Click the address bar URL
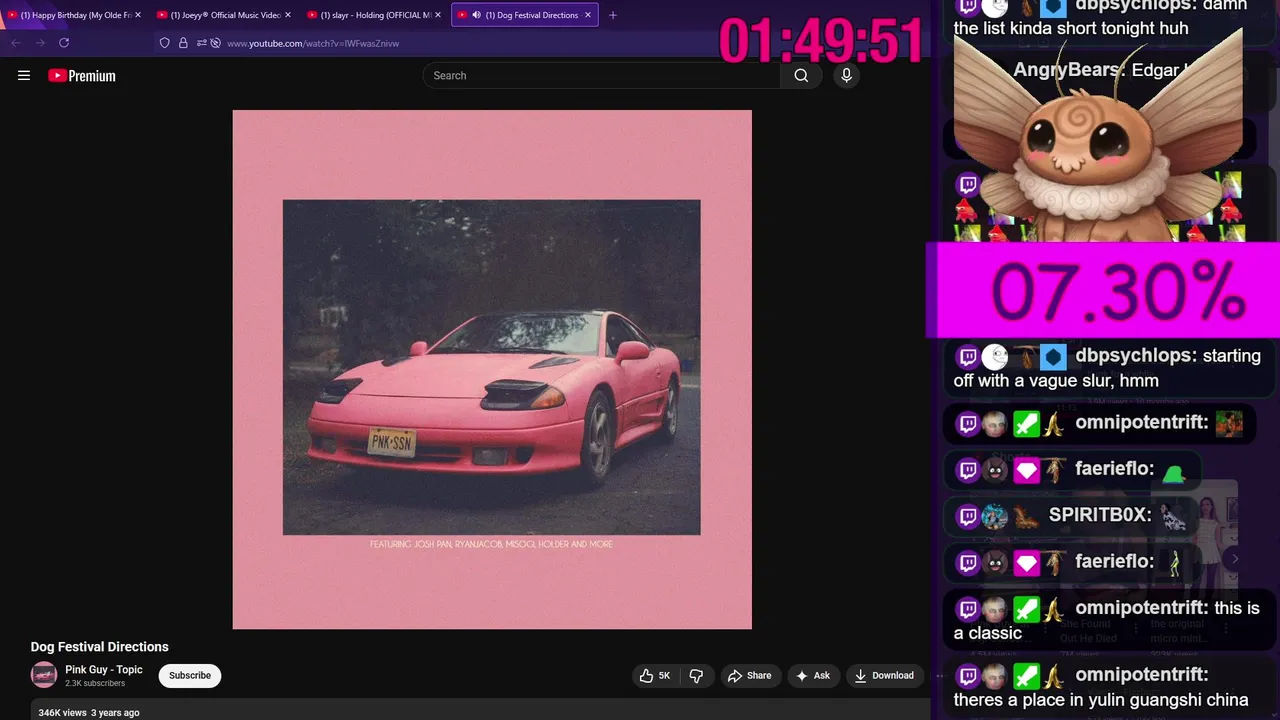 [313, 43]
